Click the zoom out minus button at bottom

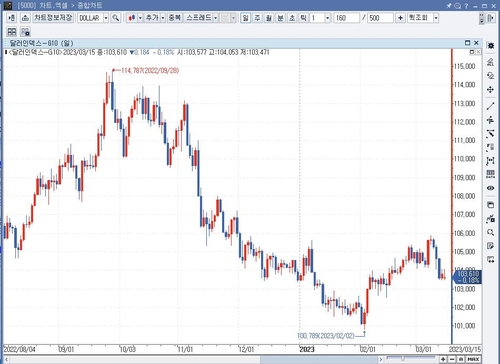452,359
